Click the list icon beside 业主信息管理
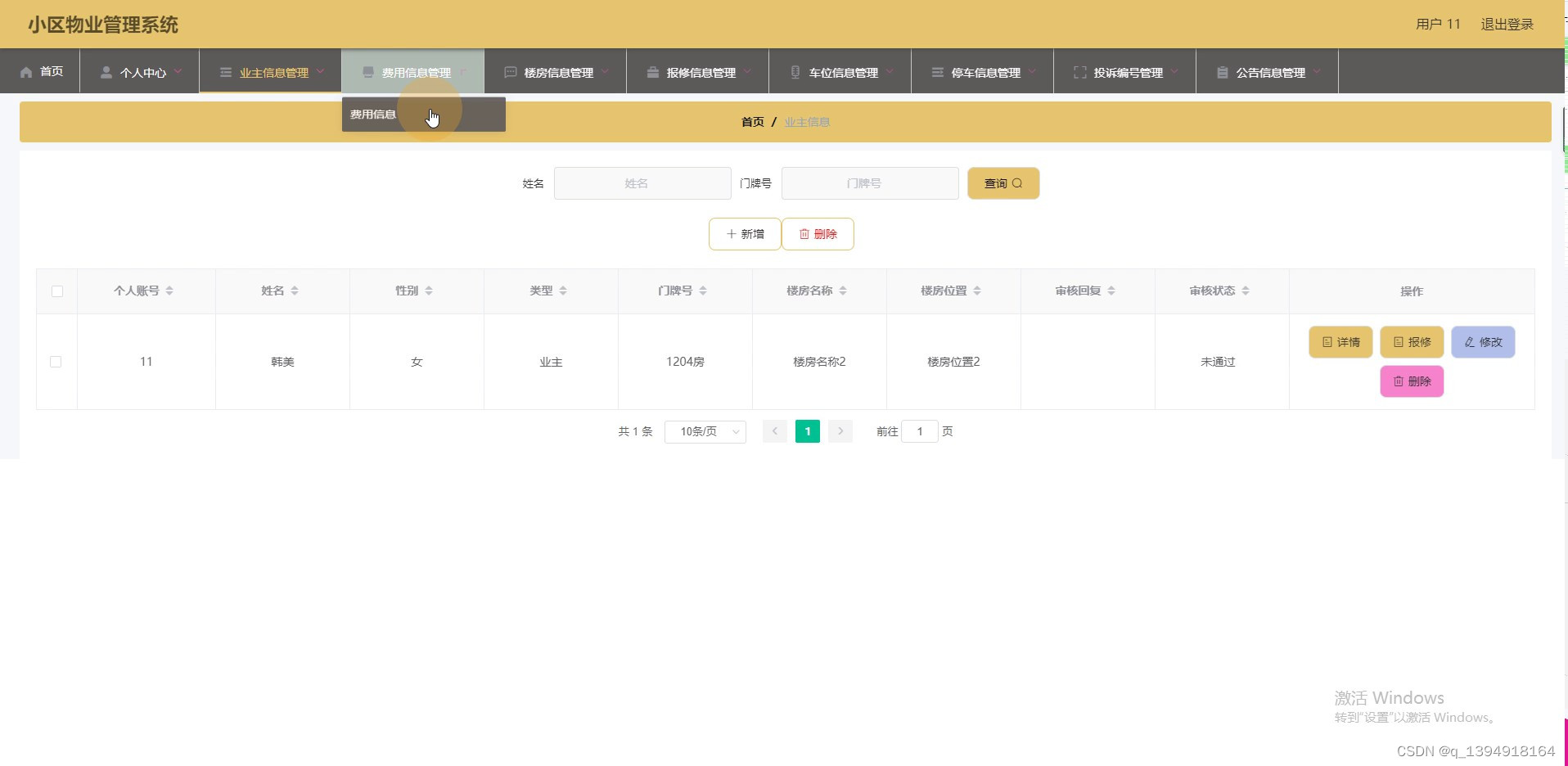1568x766 pixels. click(x=226, y=72)
